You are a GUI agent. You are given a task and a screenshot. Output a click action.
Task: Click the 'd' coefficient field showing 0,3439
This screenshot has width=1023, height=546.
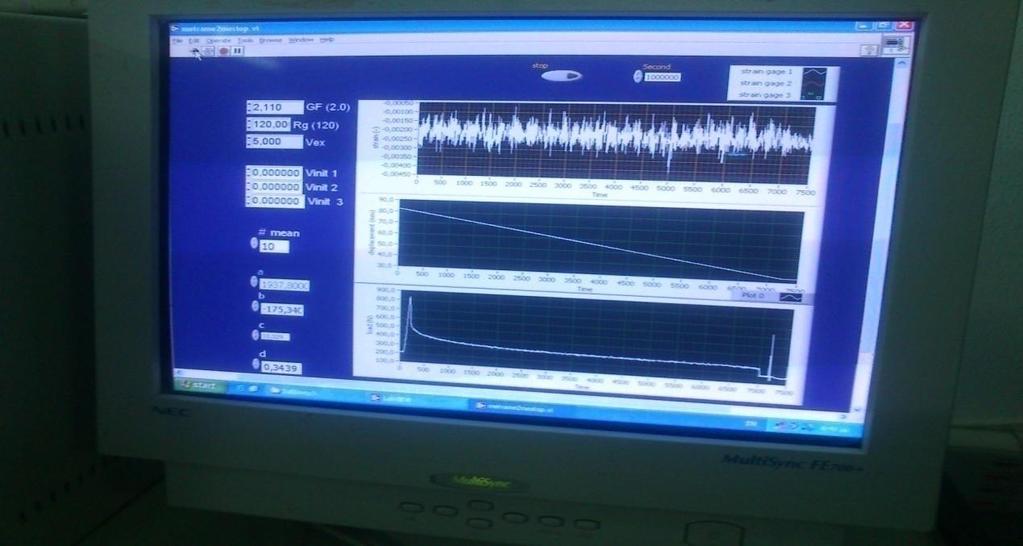tap(282, 369)
